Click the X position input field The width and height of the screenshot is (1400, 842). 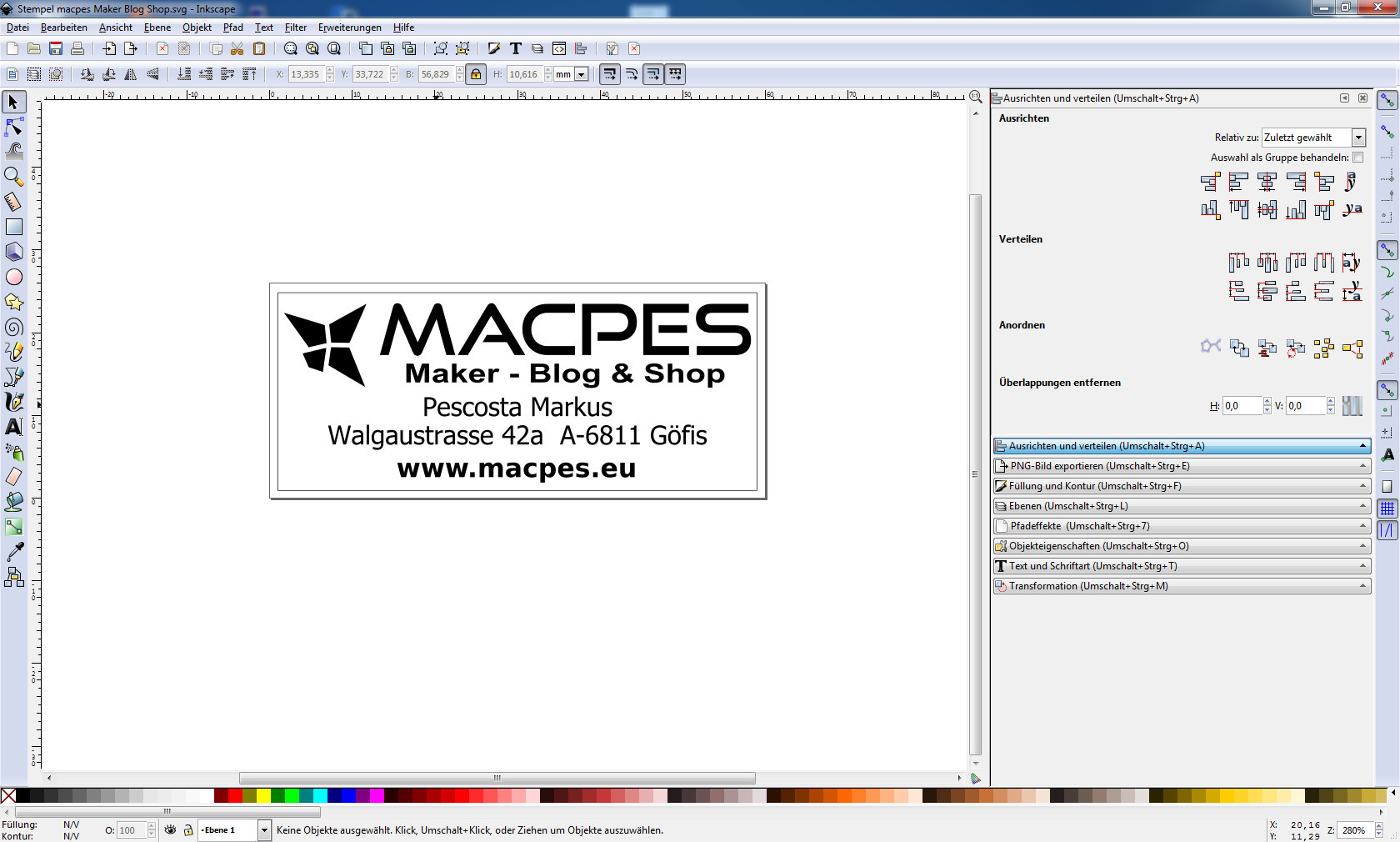(x=305, y=74)
